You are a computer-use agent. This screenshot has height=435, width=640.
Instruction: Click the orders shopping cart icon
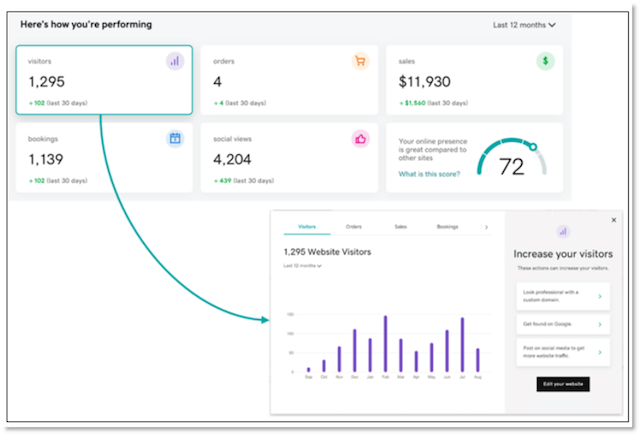[x=359, y=61]
